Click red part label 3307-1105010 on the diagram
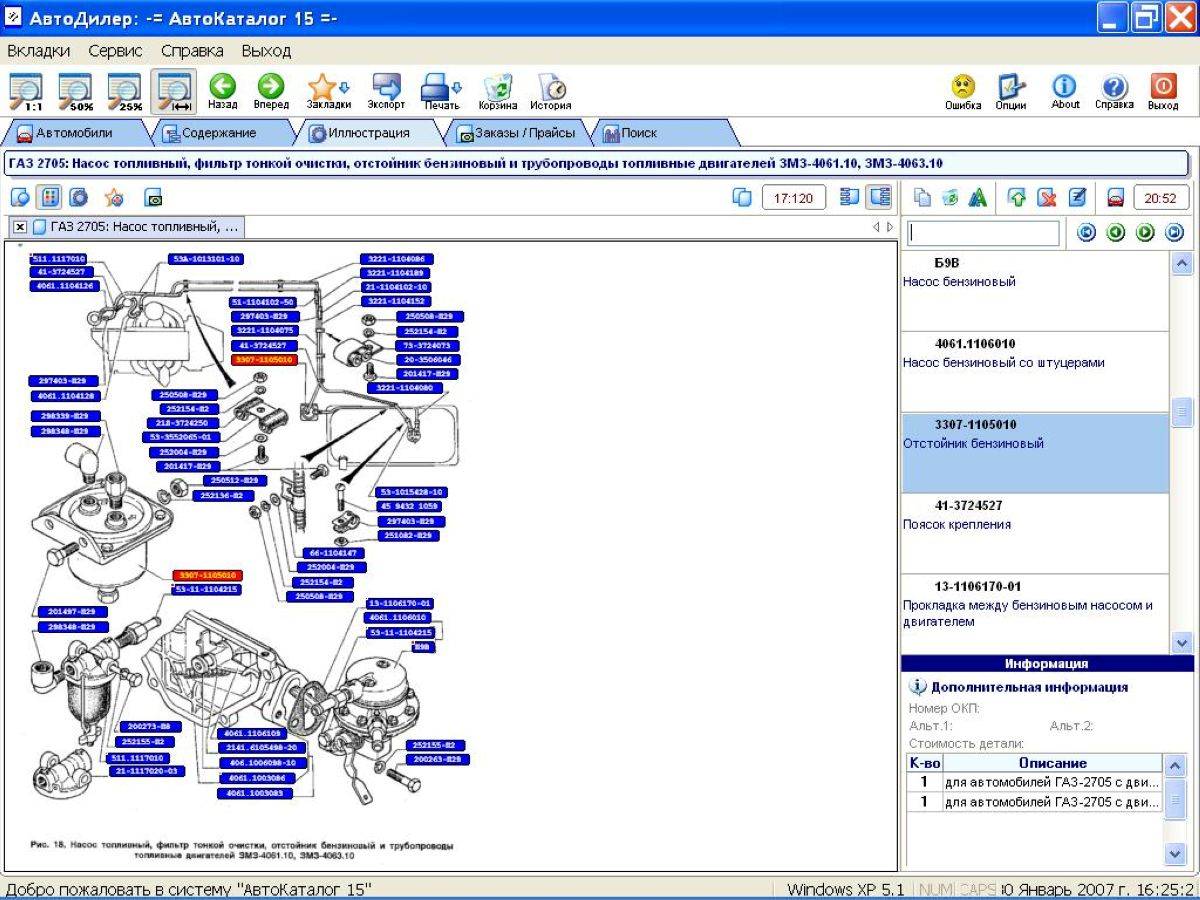Viewport: 1200px width, 900px height. 263,359
